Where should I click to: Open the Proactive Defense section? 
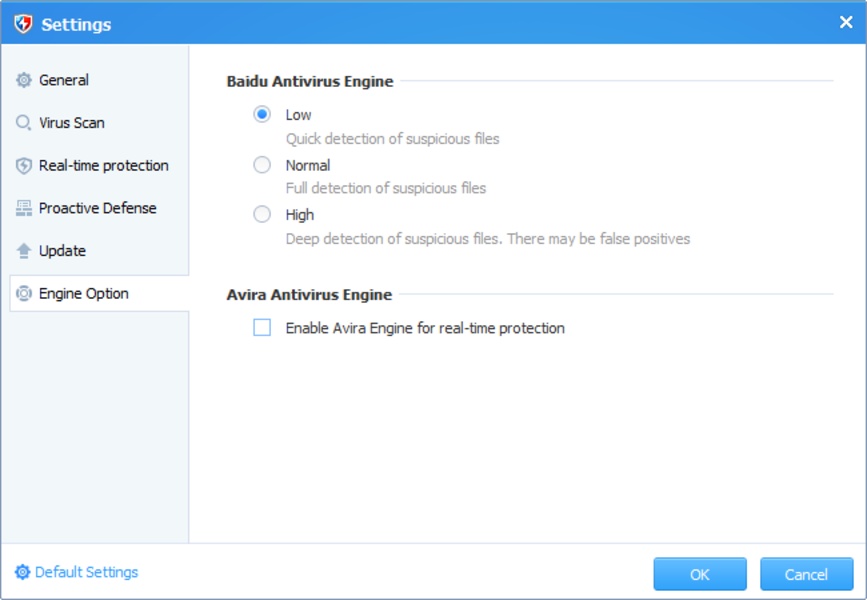coord(97,208)
